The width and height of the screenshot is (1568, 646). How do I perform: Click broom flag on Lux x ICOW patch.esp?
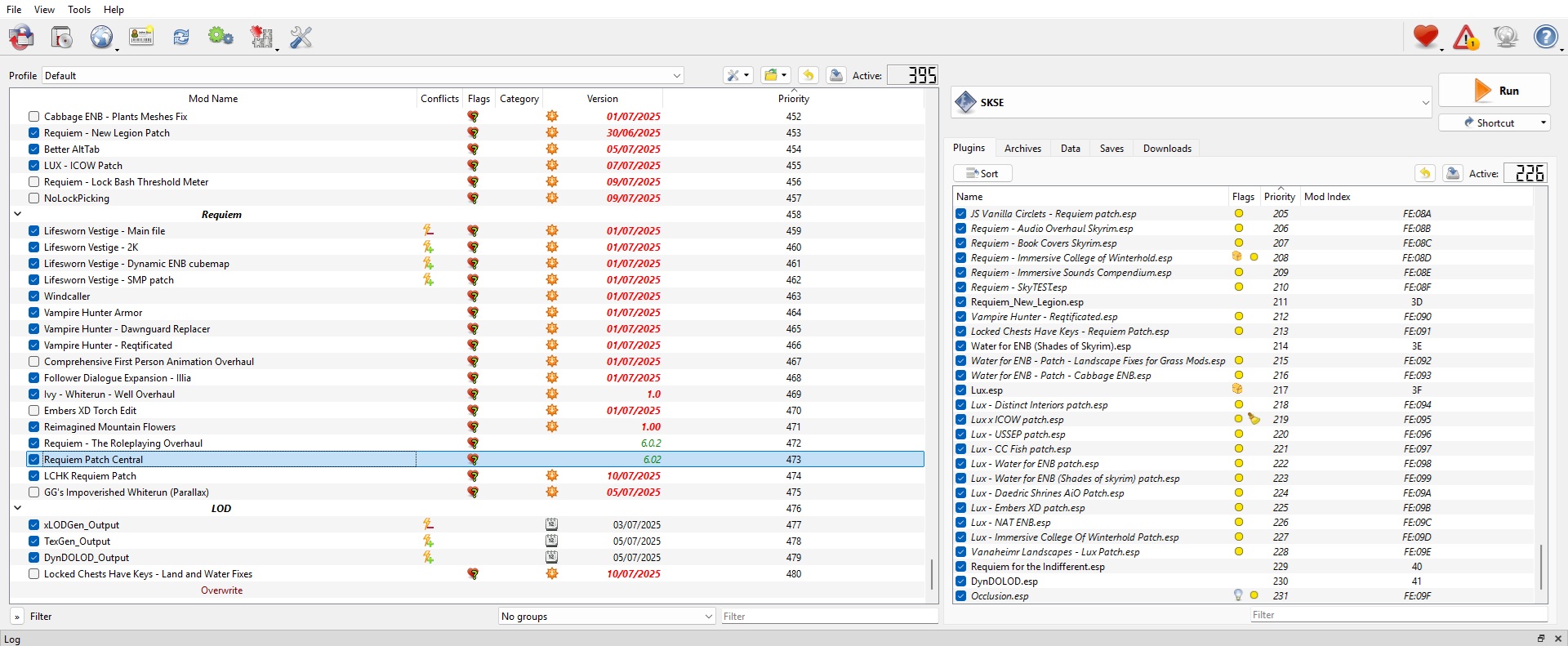click(x=1254, y=419)
